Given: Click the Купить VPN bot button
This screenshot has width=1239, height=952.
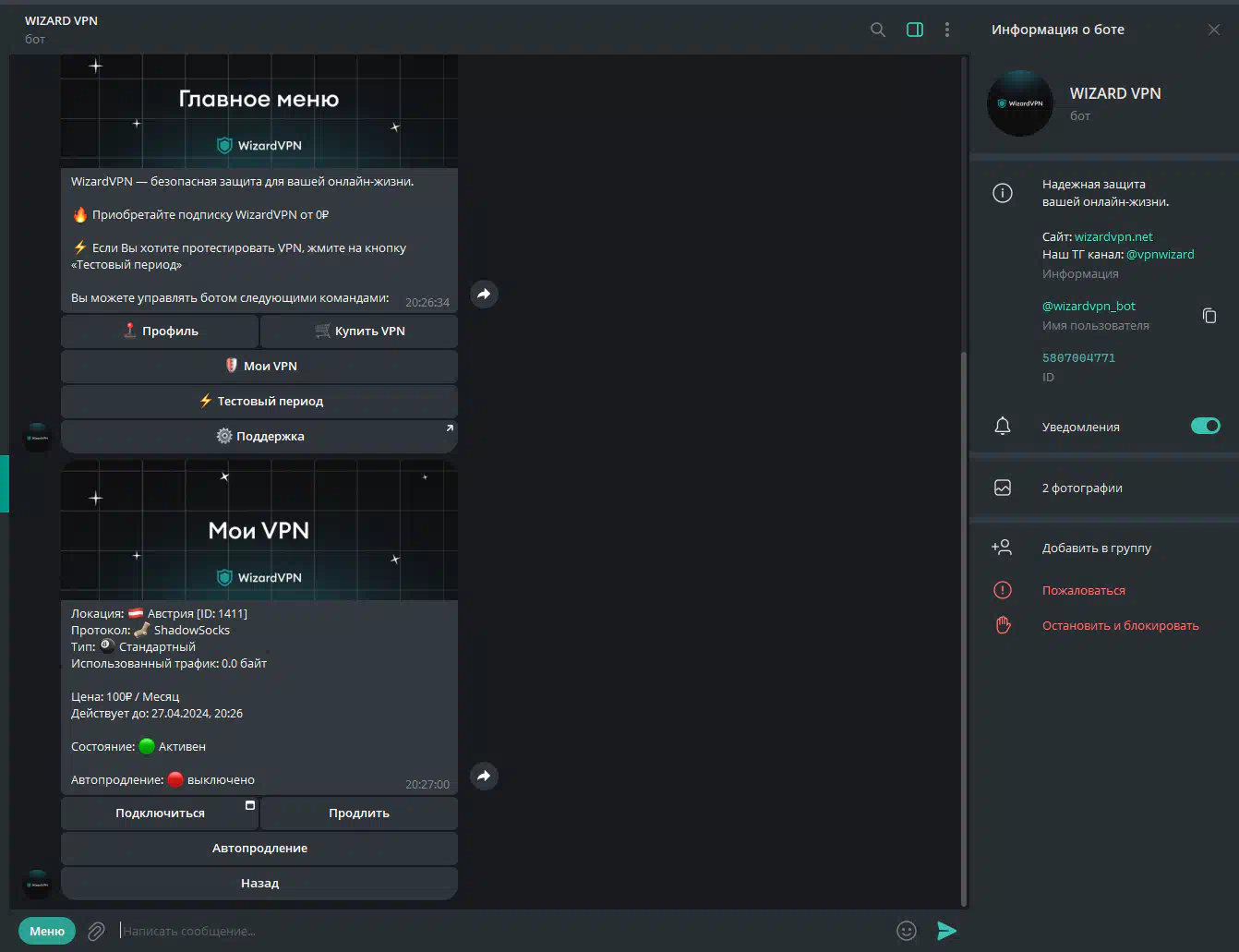Looking at the screenshot, I should 359,331.
